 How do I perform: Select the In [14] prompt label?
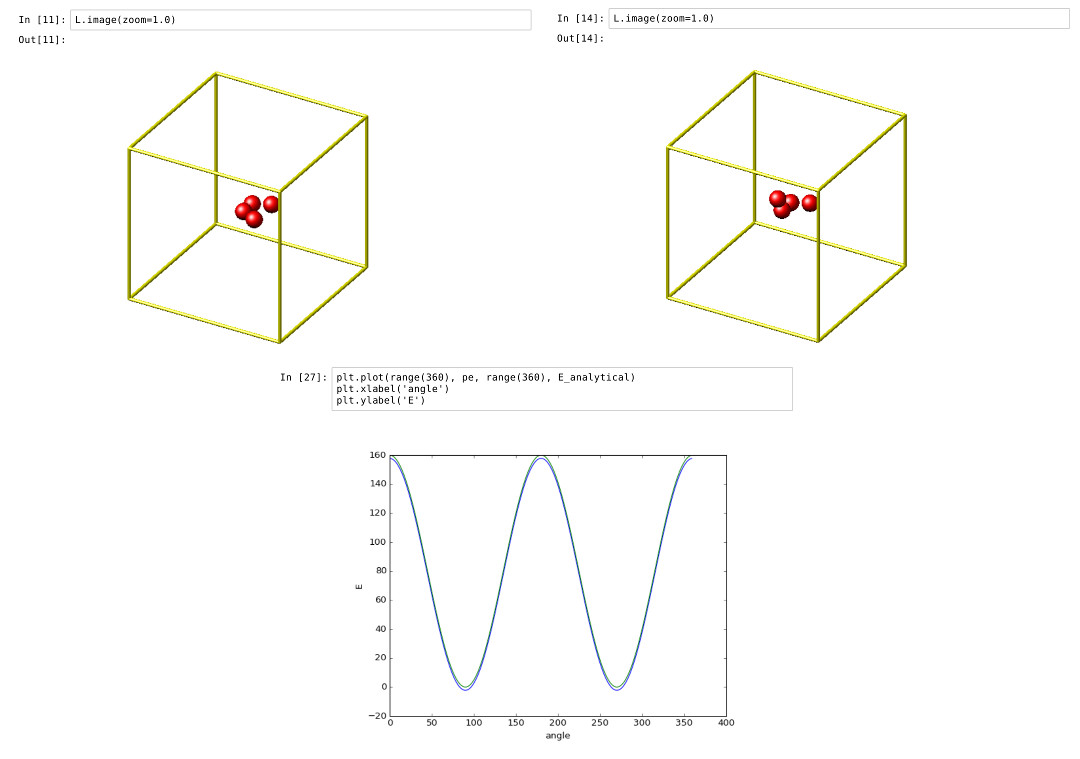pyautogui.click(x=580, y=19)
